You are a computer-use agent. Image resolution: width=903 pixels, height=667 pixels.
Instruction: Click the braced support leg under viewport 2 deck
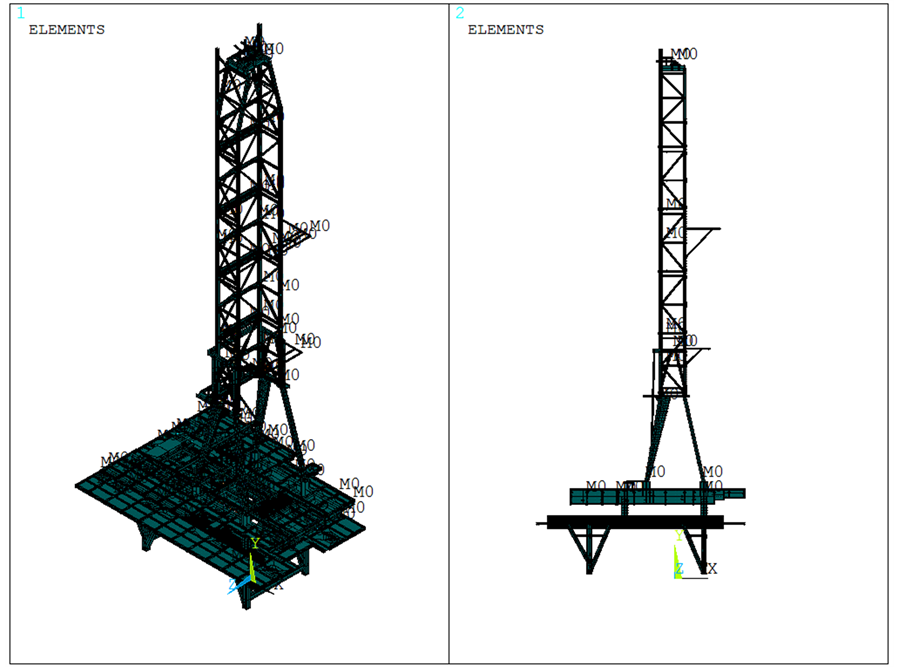[x=590, y=548]
